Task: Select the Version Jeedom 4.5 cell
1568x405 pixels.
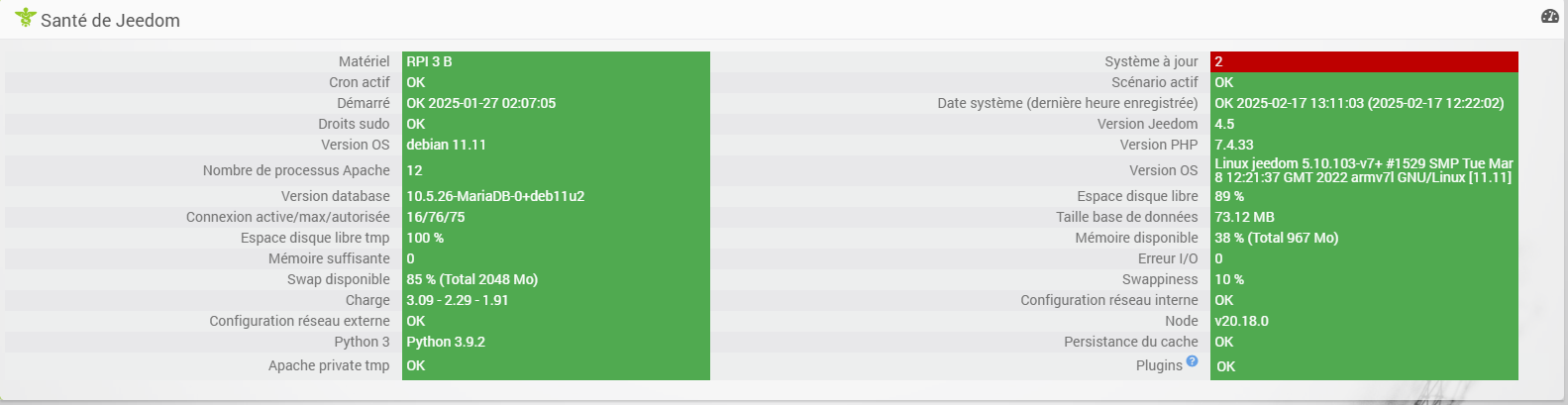Action: pyautogui.click(x=1364, y=124)
